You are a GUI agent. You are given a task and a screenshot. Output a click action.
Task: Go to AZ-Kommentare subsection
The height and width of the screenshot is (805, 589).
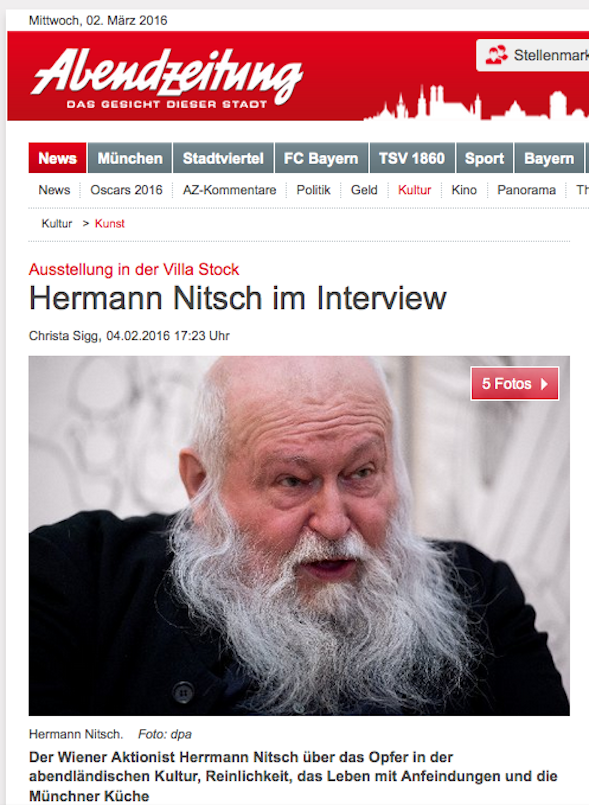click(230, 190)
